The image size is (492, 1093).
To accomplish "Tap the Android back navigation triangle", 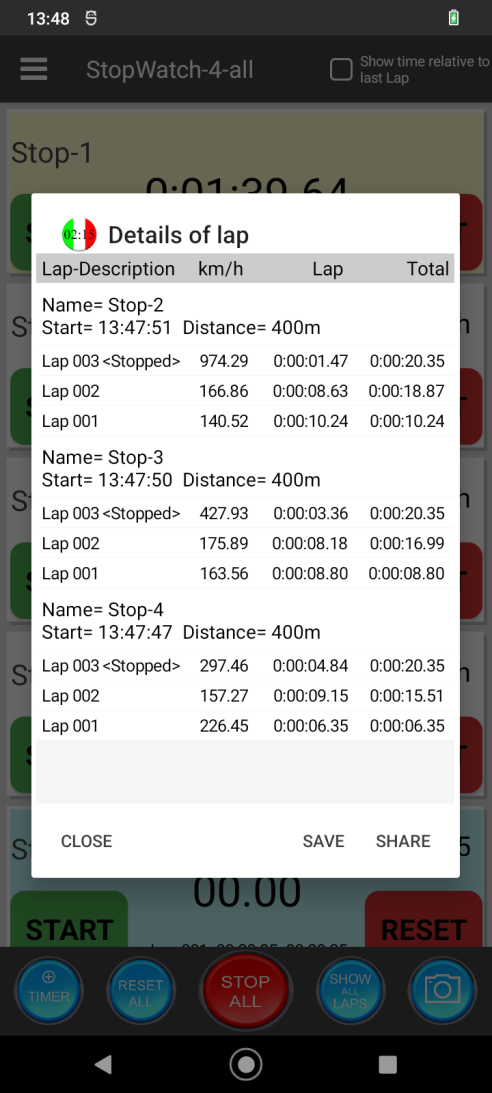I will click(x=103, y=1064).
